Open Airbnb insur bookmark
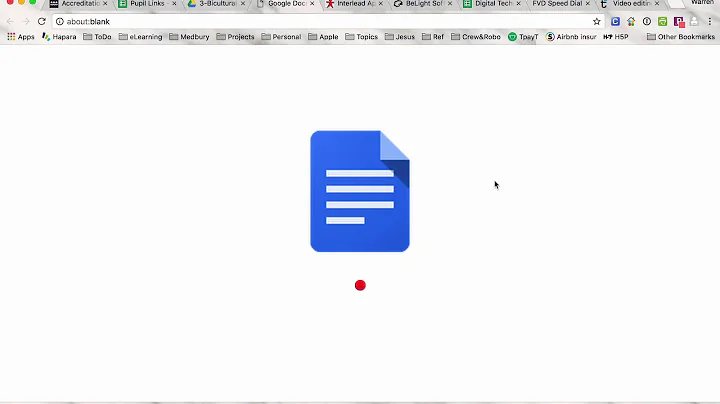The width and height of the screenshot is (720, 404). tap(571, 37)
